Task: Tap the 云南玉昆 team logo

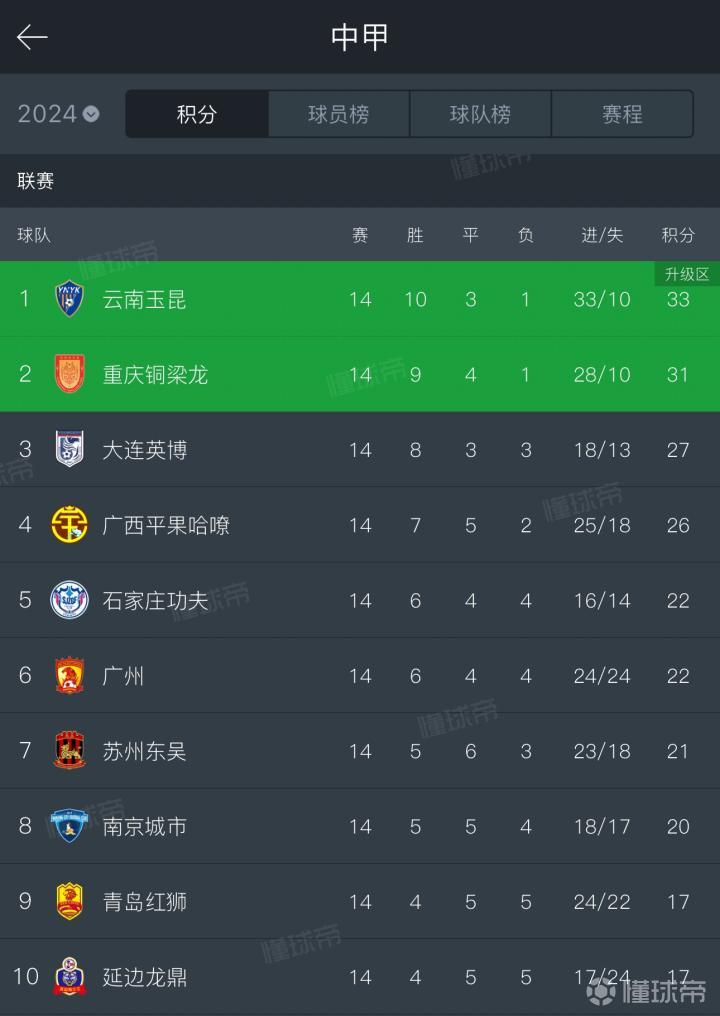Action: tap(69, 299)
